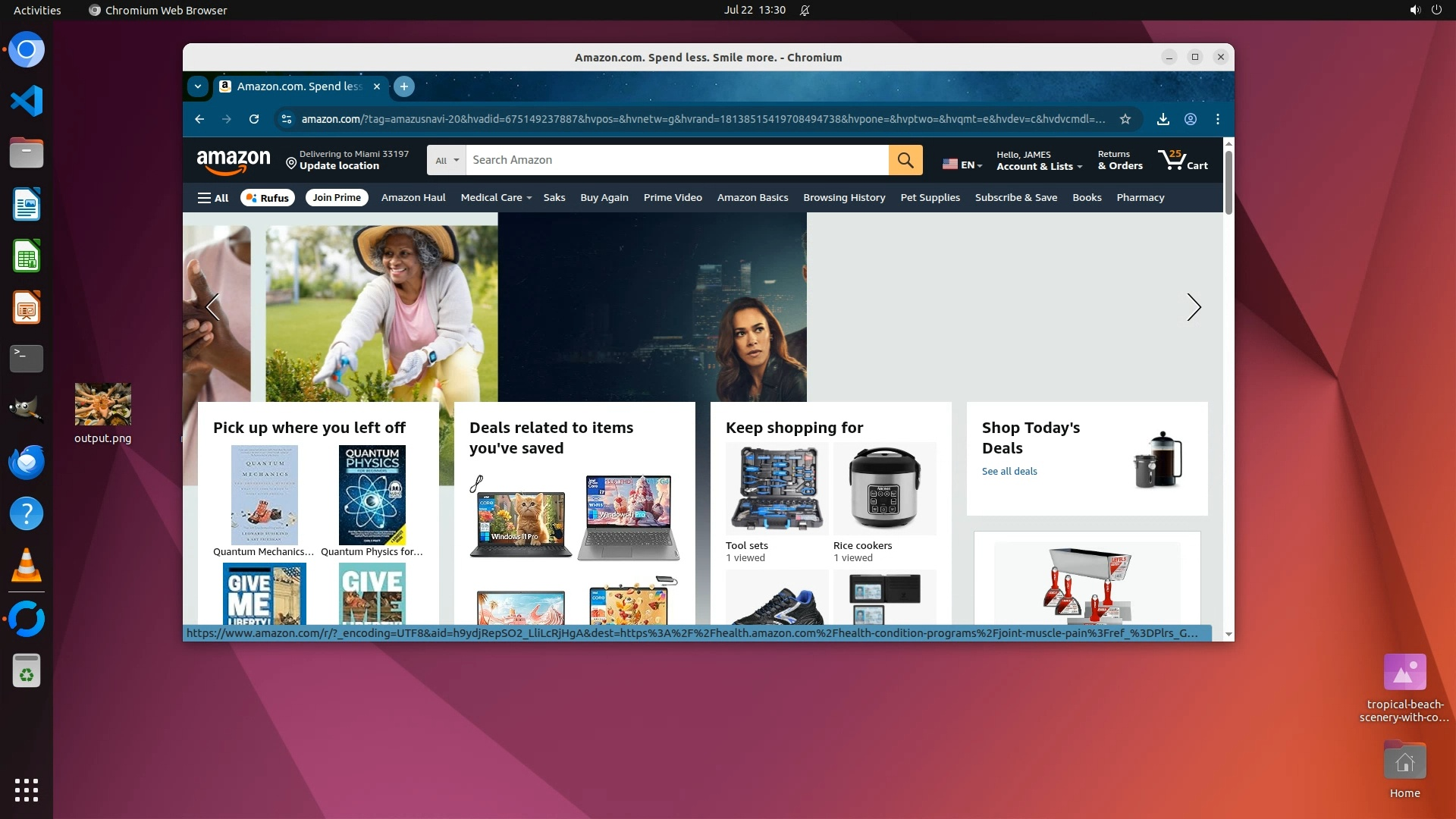Open Chromium downloads icon
The height and width of the screenshot is (819, 1456).
tap(1163, 119)
